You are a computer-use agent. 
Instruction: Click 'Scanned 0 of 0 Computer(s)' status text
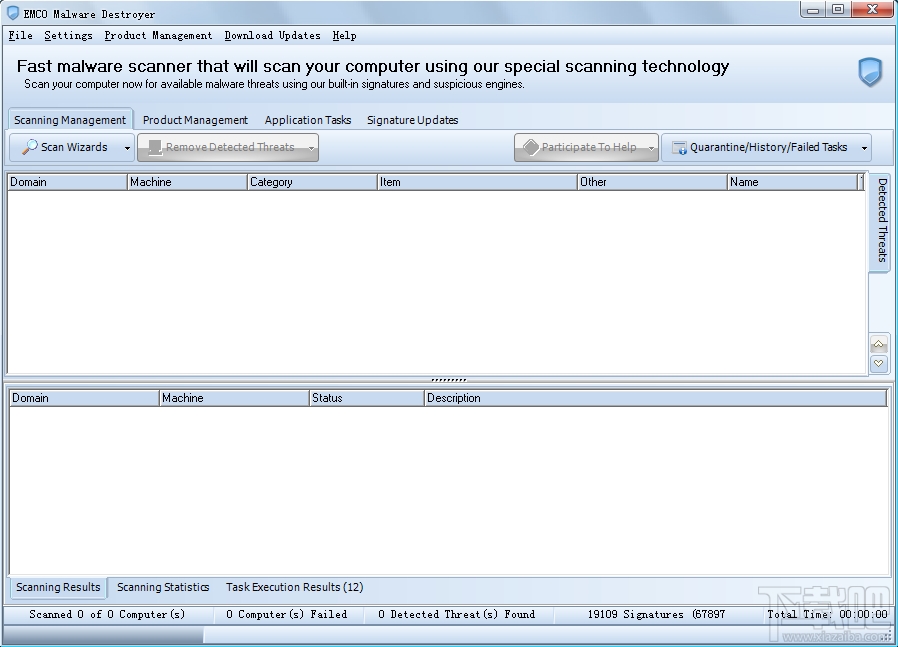coord(107,614)
